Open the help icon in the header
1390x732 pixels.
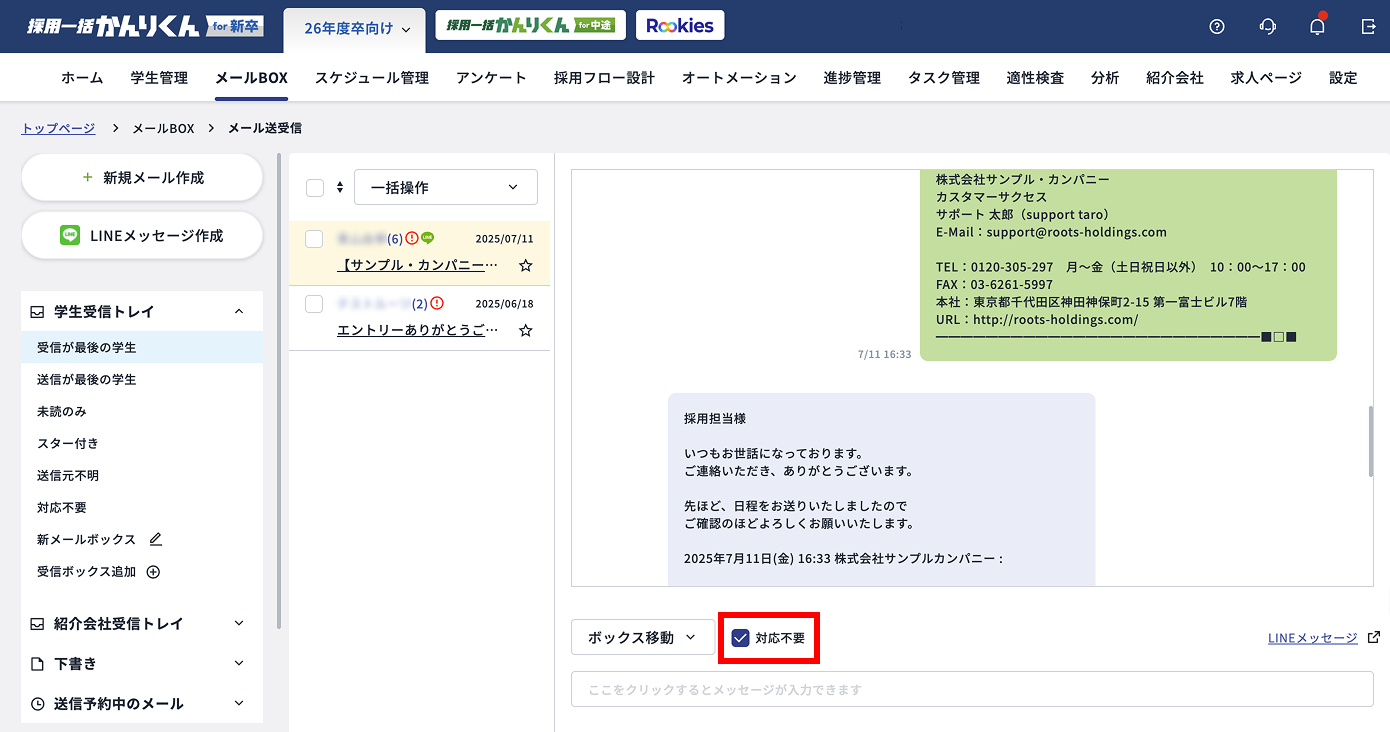(1216, 27)
